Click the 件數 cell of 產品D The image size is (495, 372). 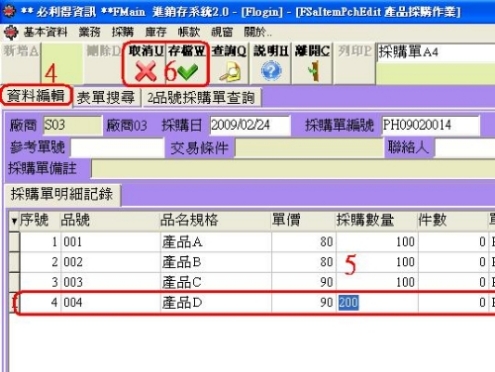pyautogui.click(x=453, y=303)
